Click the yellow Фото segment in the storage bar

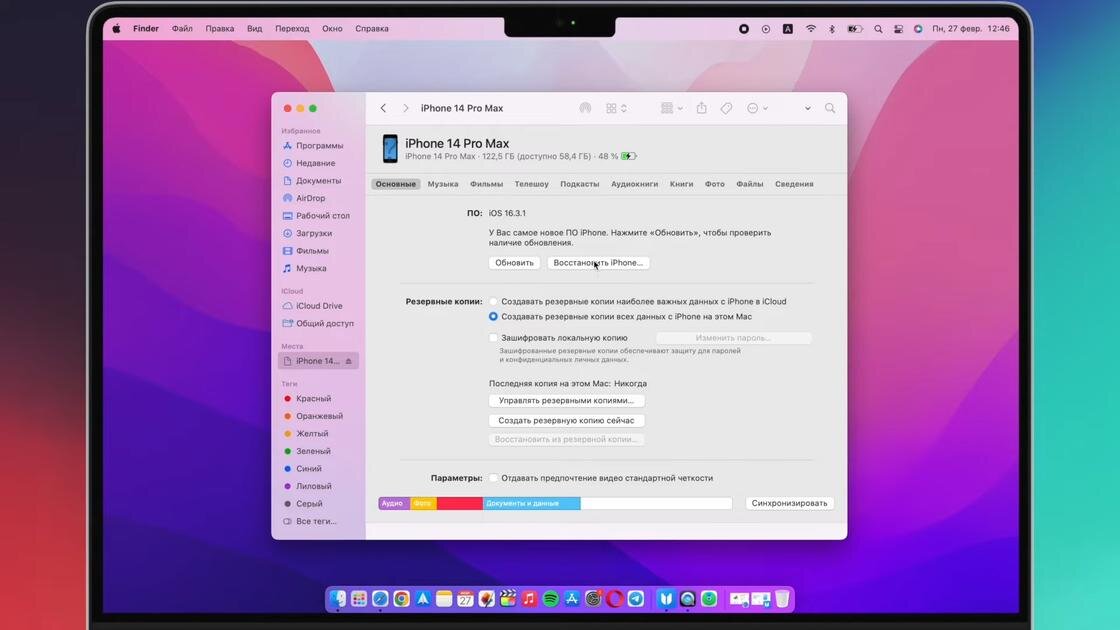coord(421,503)
